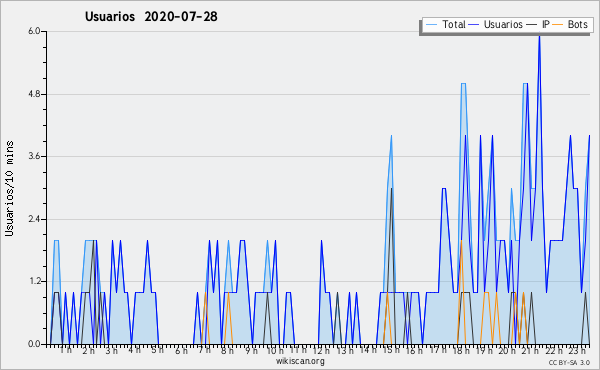Click the '10 h' x-axis label

(x=275, y=350)
